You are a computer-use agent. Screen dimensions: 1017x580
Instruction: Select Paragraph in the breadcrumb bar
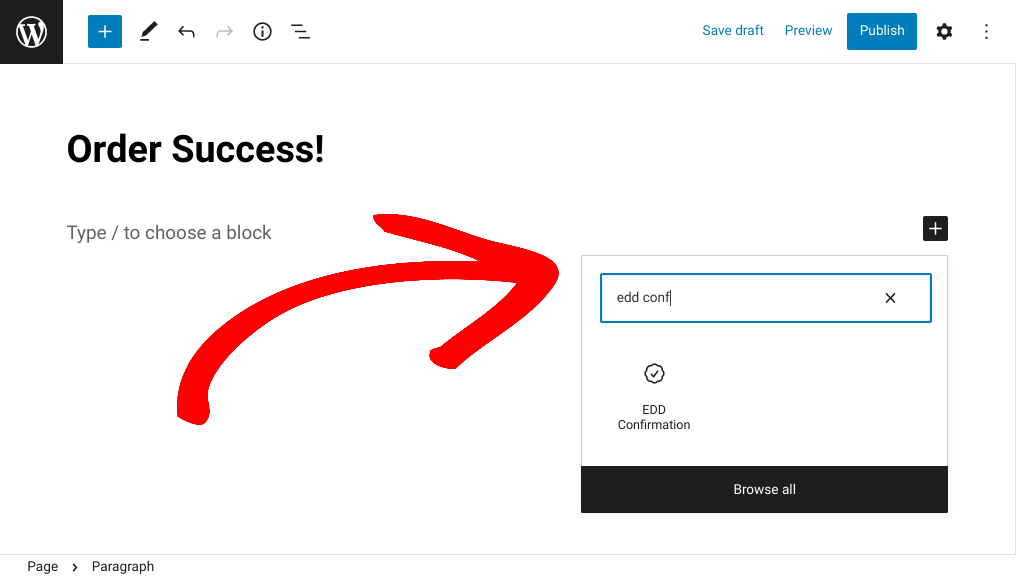coord(122,566)
